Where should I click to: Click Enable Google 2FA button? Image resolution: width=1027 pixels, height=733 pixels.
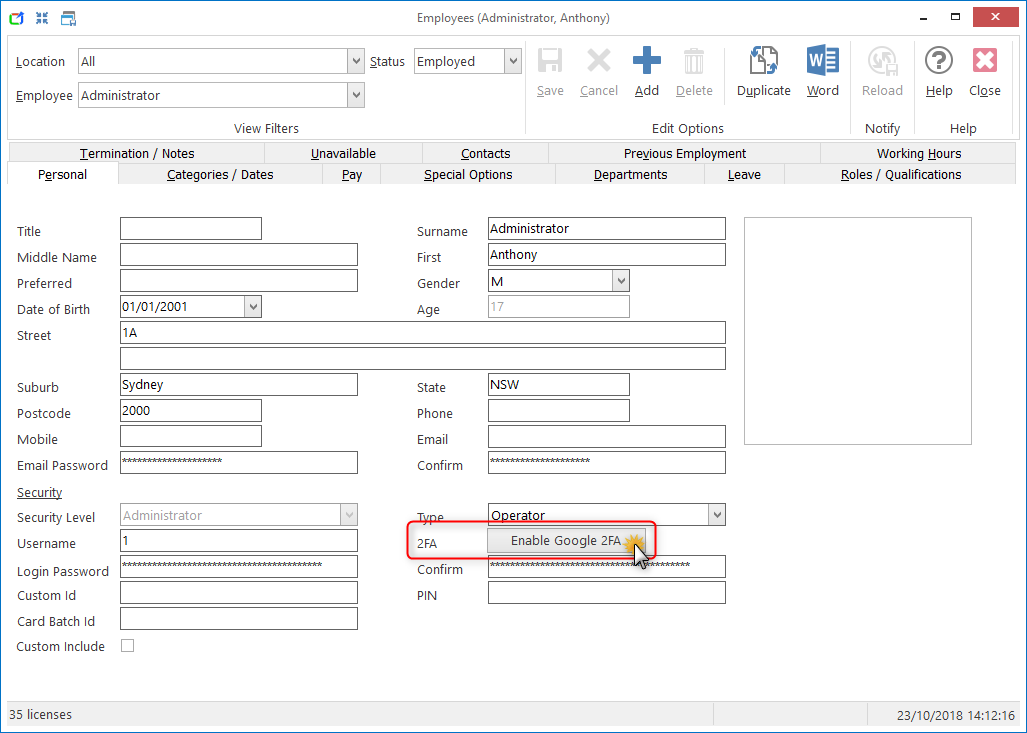click(566, 540)
